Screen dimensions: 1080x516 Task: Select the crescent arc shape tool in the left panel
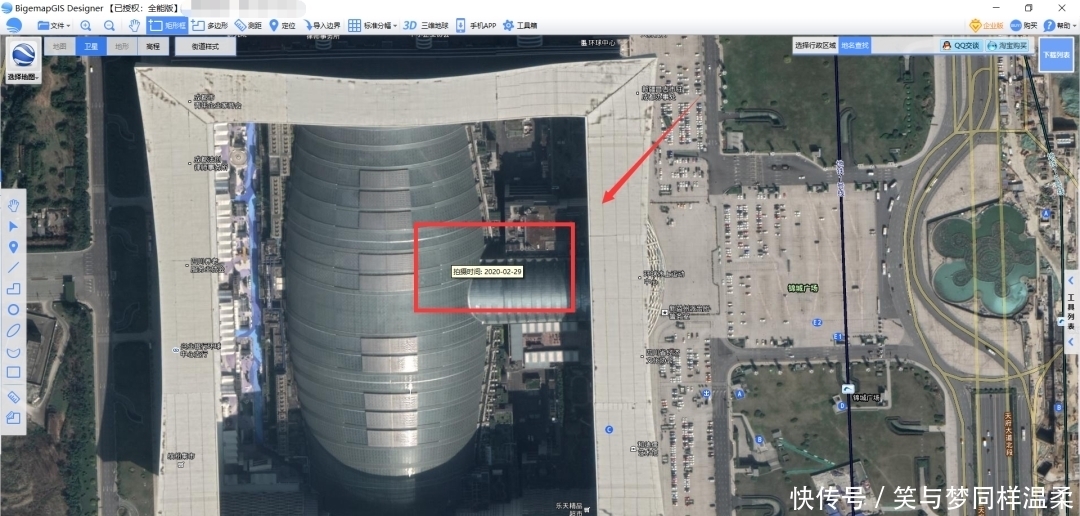click(13, 352)
